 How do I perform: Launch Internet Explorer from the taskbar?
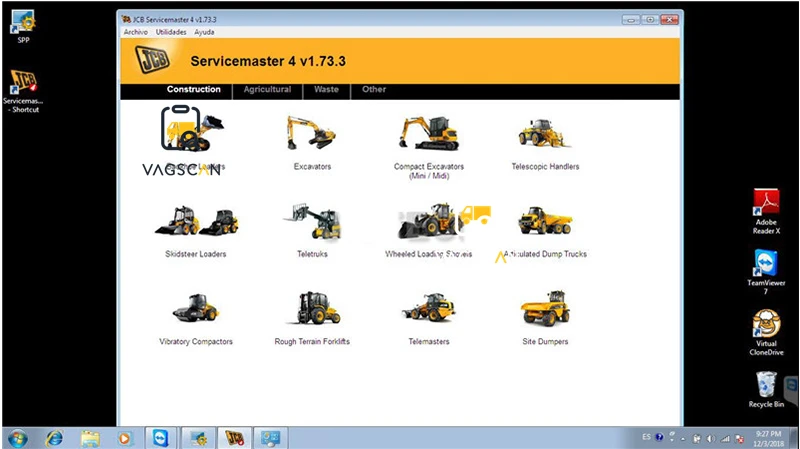point(54,438)
